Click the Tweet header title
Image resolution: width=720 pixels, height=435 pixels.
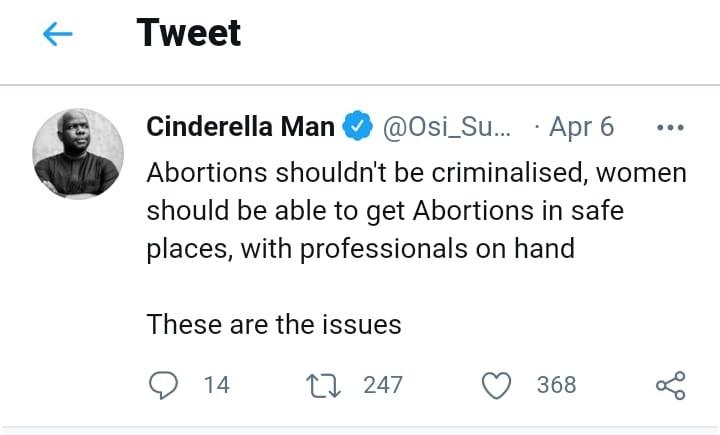[189, 34]
